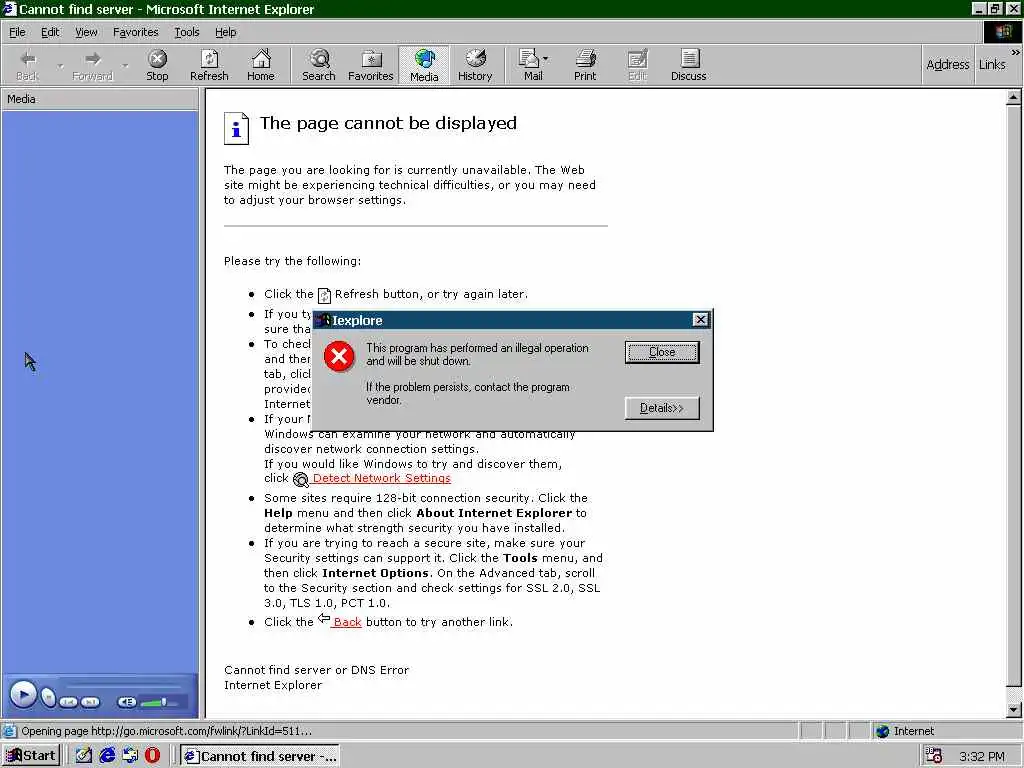
Task: Open the Tools menu
Action: [x=186, y=32]
